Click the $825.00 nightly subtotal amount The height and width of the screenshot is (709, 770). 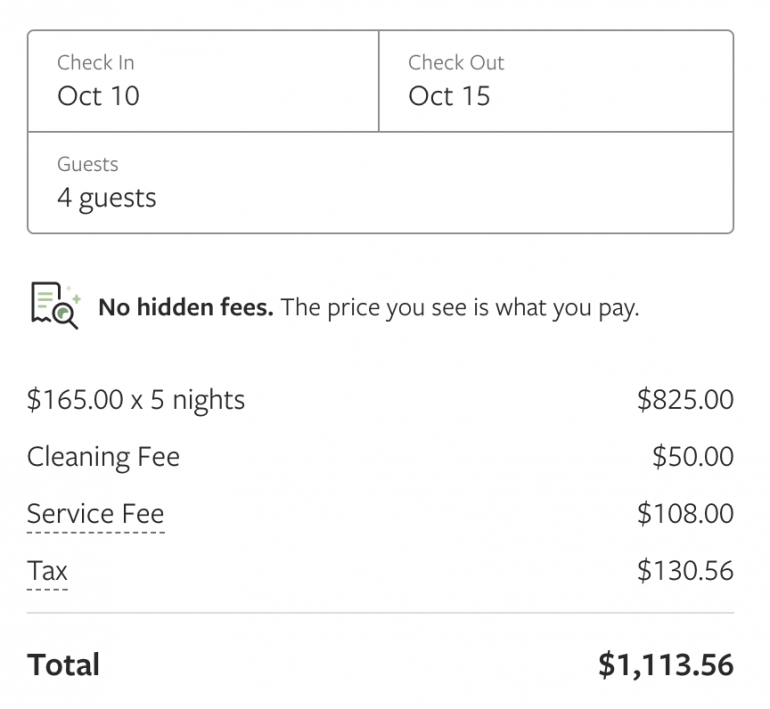[x=685, y=400]
